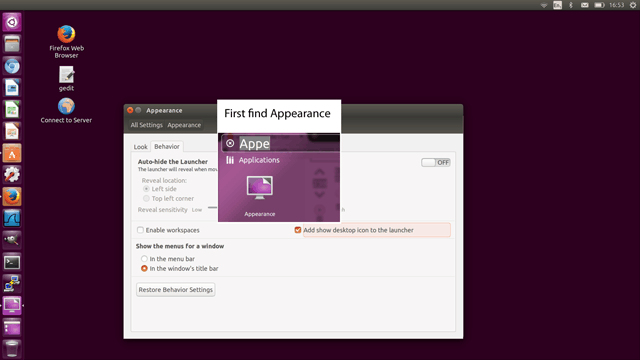The height and width of the screenshot is (360, 640).
Task: Open LibreOffice Calc from the launcher
Action: tap(12, 110)
